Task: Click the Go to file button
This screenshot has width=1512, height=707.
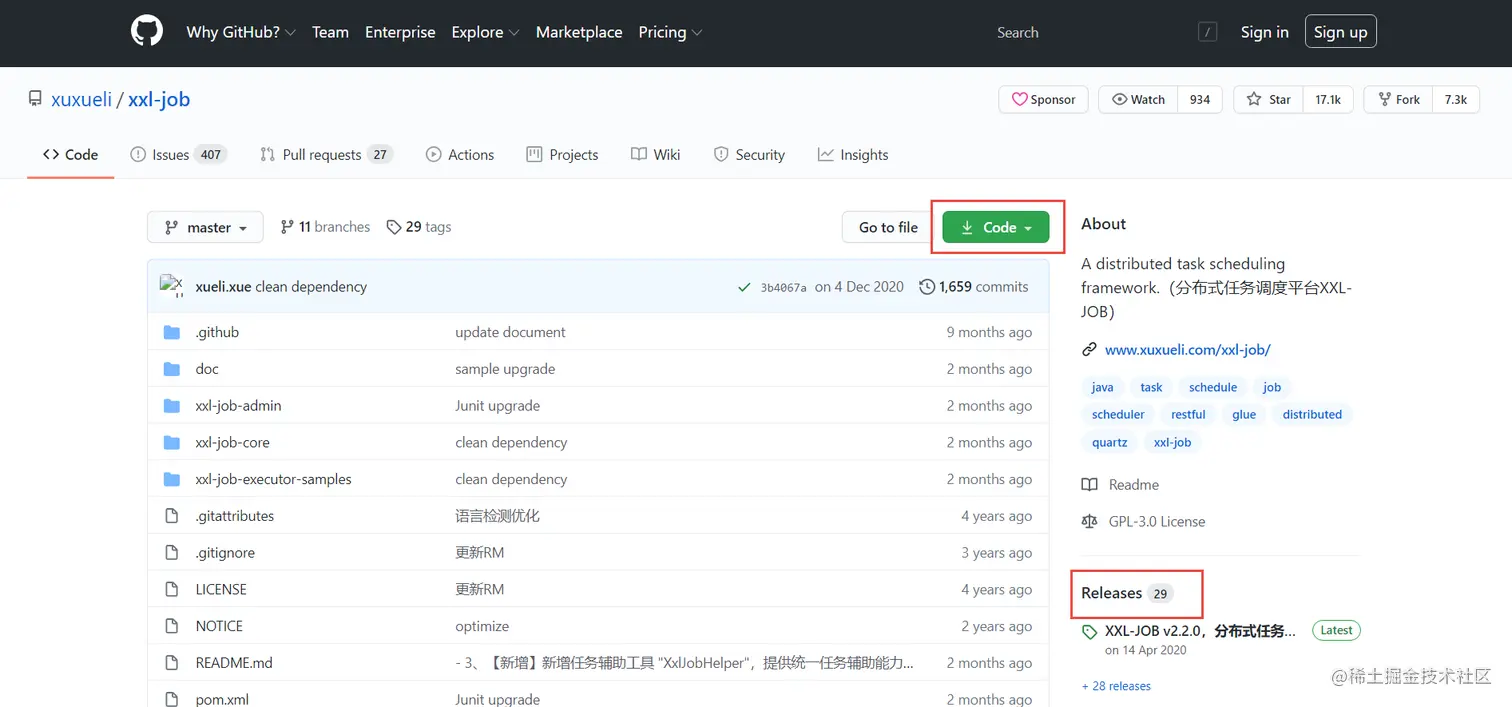Action: click(888, 227)
